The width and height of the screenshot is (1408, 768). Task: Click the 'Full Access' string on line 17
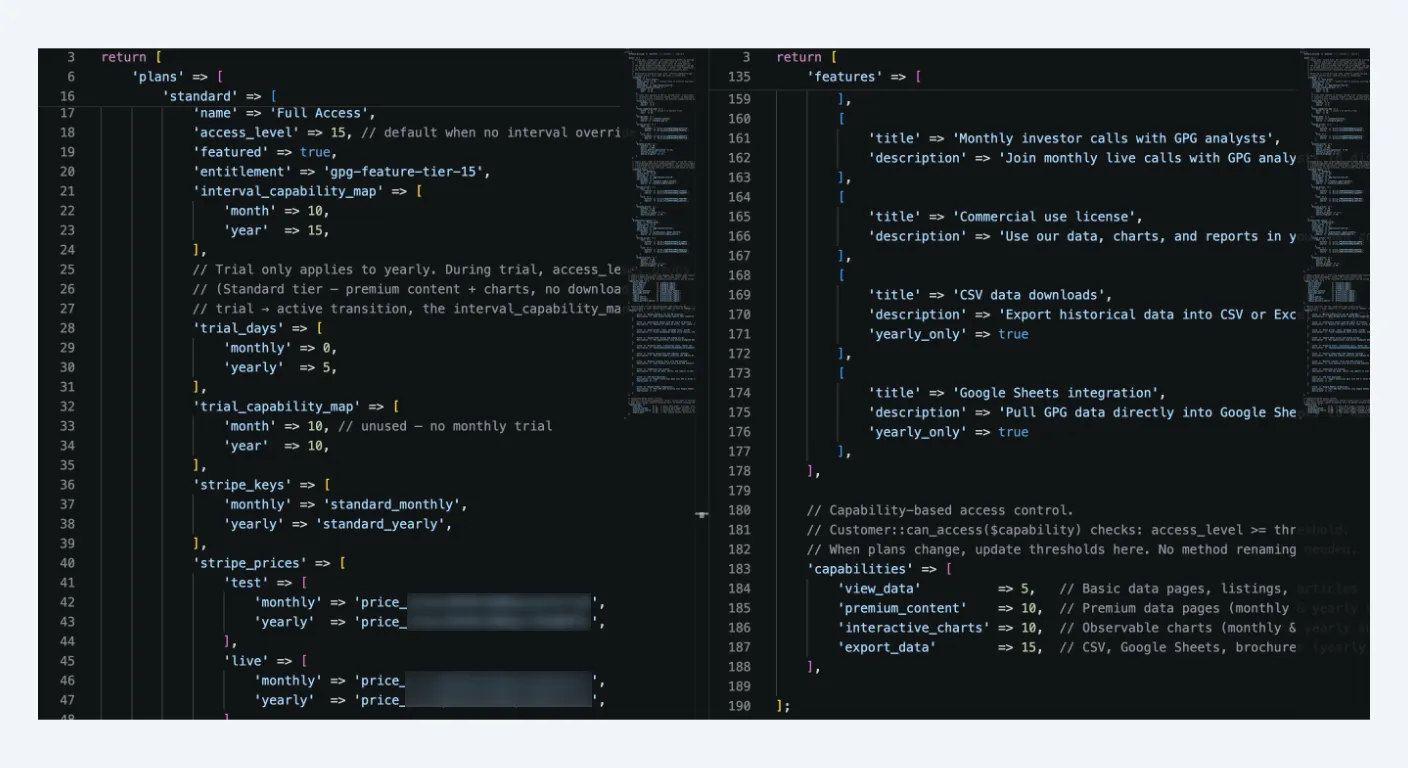pyautogui.click(x=322, y=113)
